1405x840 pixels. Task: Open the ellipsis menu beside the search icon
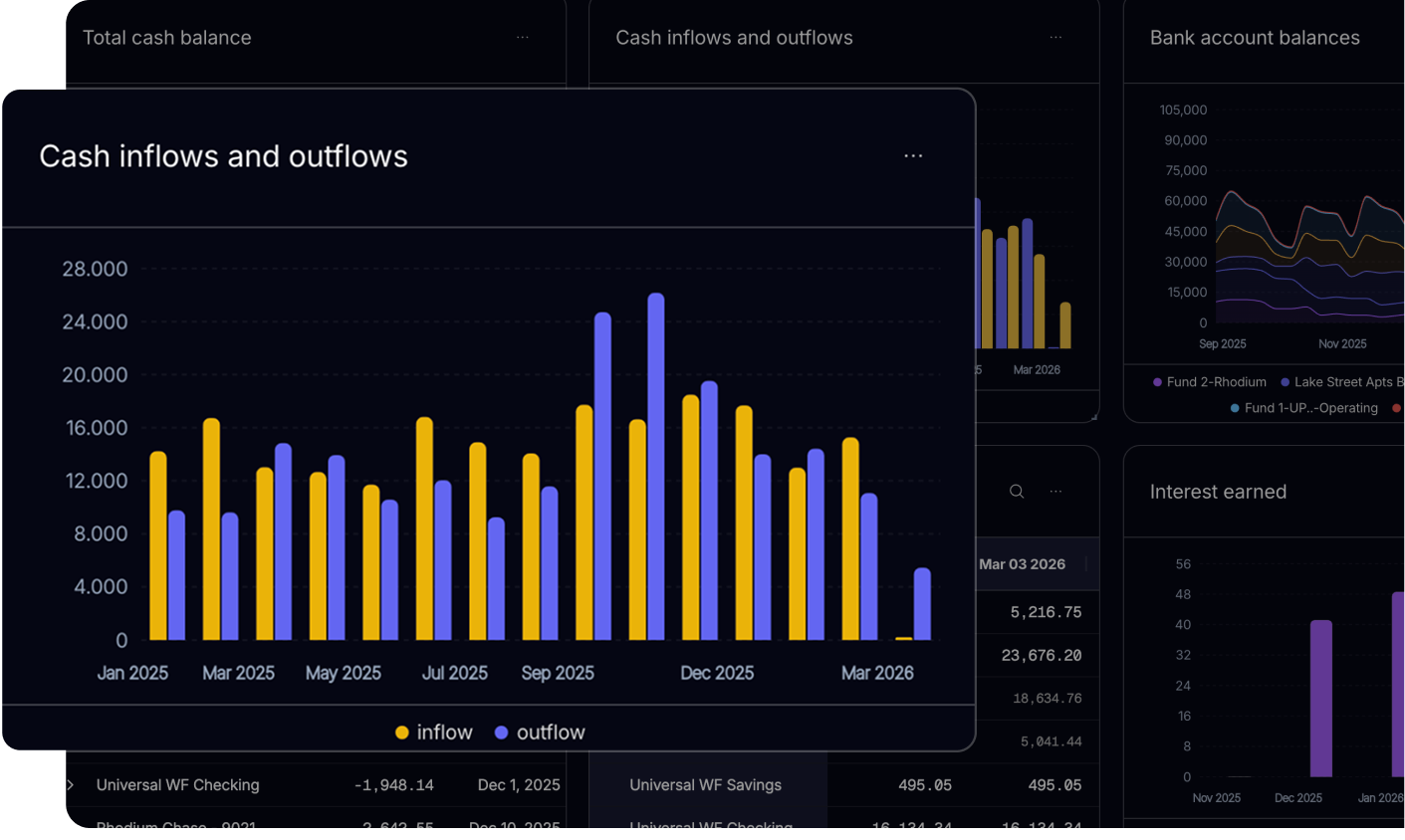[x=1055, y=492]
